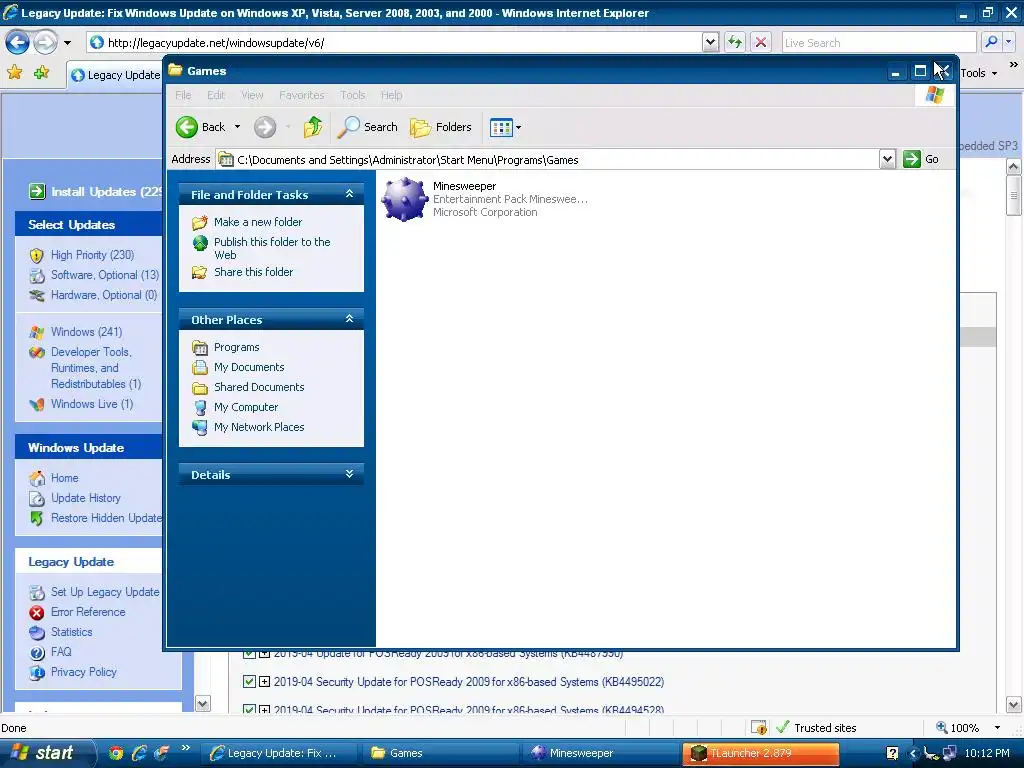The width and height of the screenshot is (1024, 768).
Task: Open Privacy Policy link
Action: click(83, 672)
